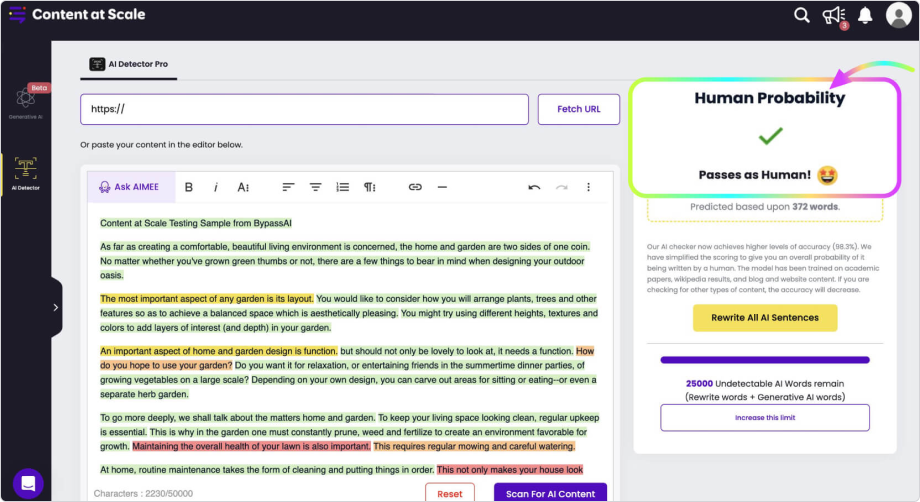
Task: Click Rewrite All AI Sentences
Action: point(765,318)
